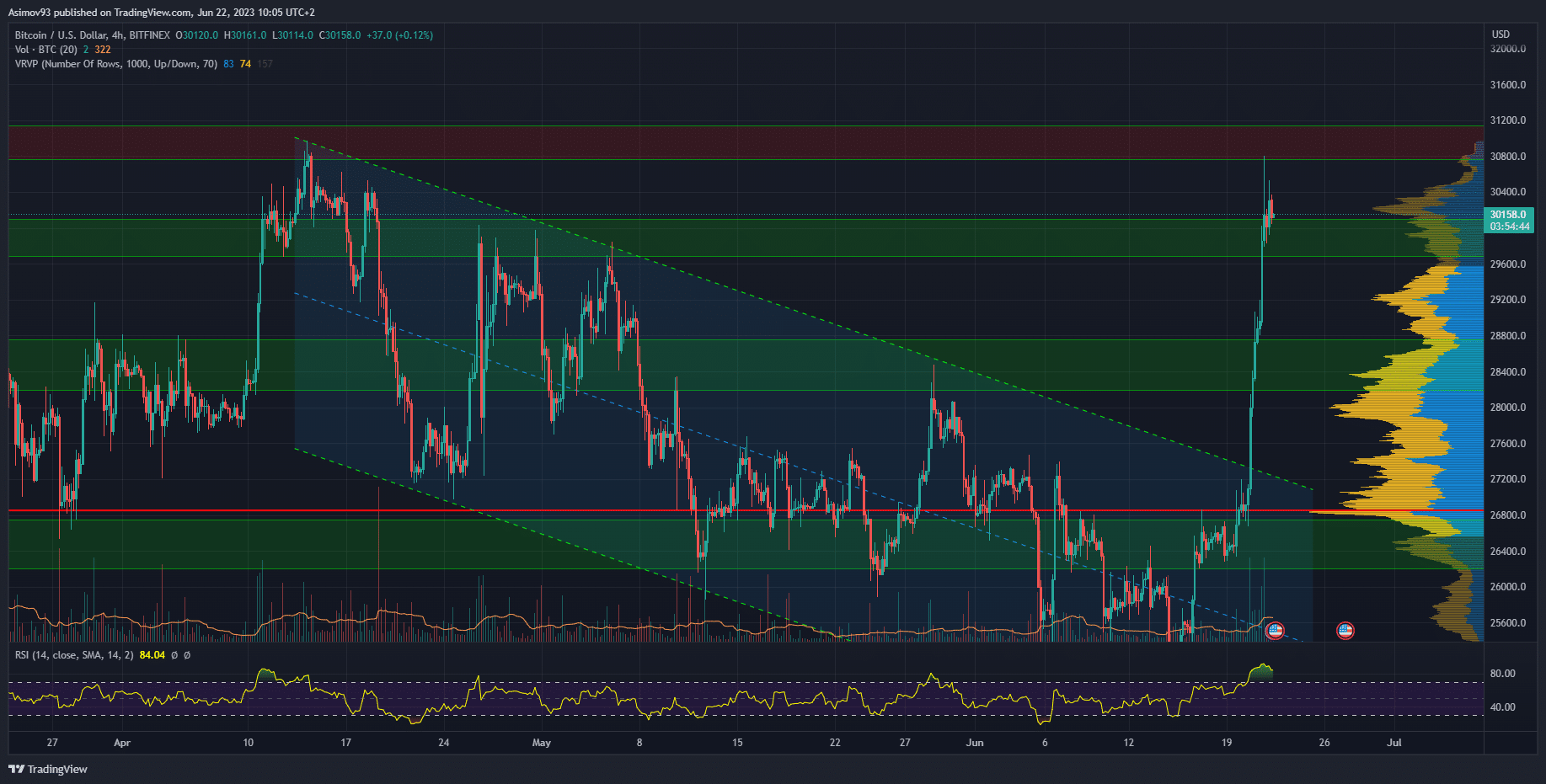Click the current price label 30158.0

click(x=1508, y=215)
